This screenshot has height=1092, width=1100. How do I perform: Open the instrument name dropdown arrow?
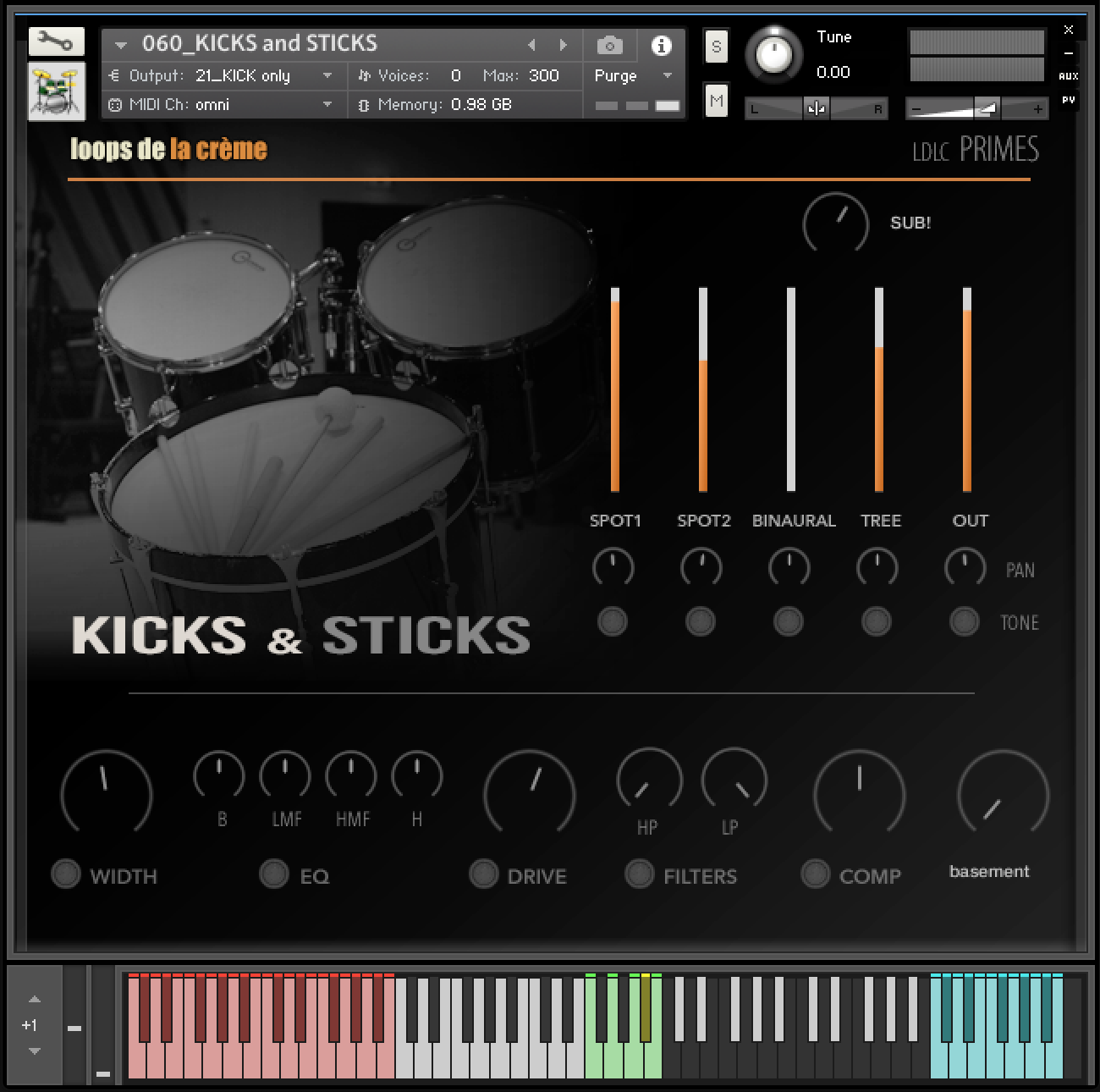(x=120, y=46)
